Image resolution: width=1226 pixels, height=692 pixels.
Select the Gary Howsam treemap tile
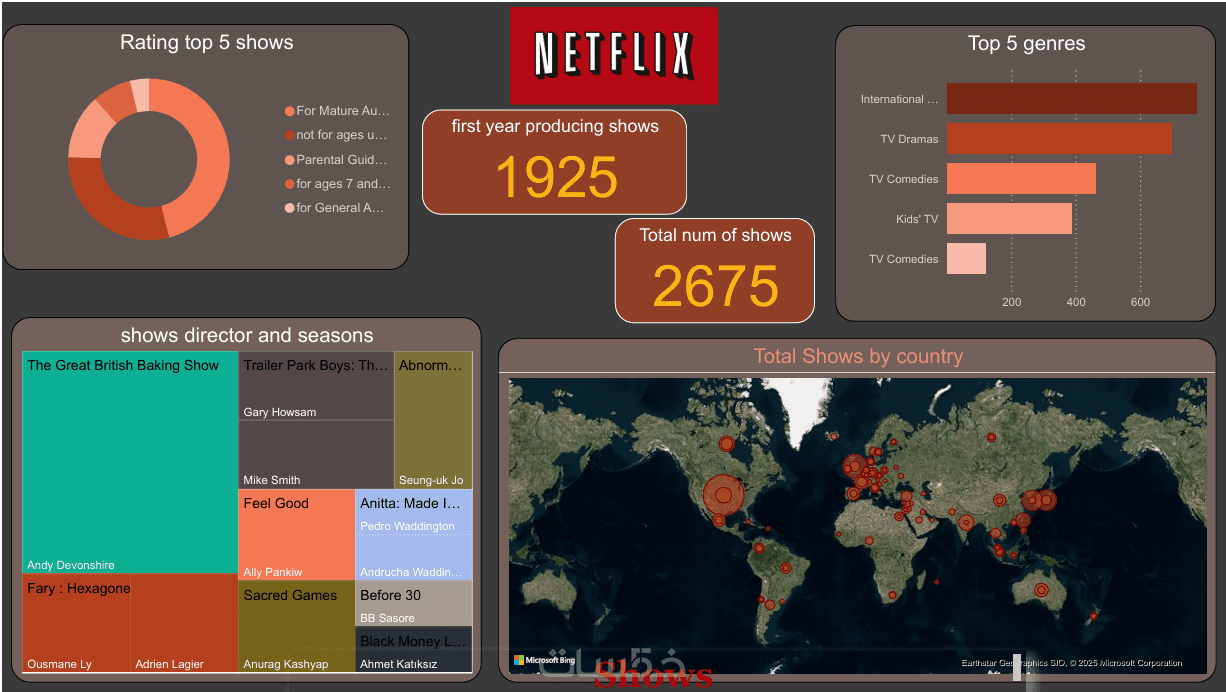coord(316,386)
